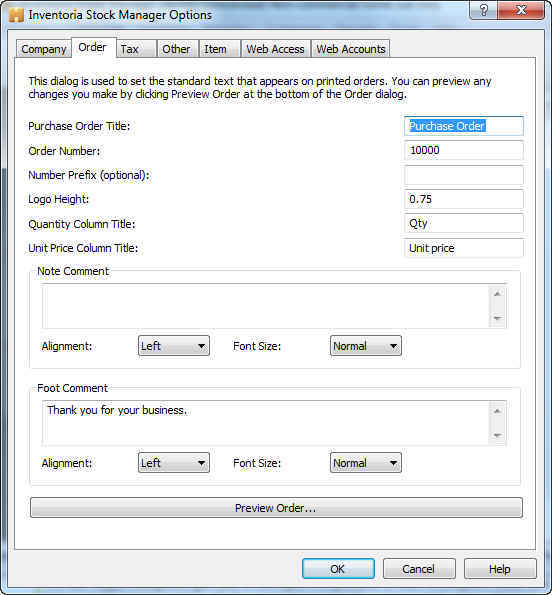Click the title bar help question mark
The width and height of the screenshot is (552, 595).
tap(483, 10)
